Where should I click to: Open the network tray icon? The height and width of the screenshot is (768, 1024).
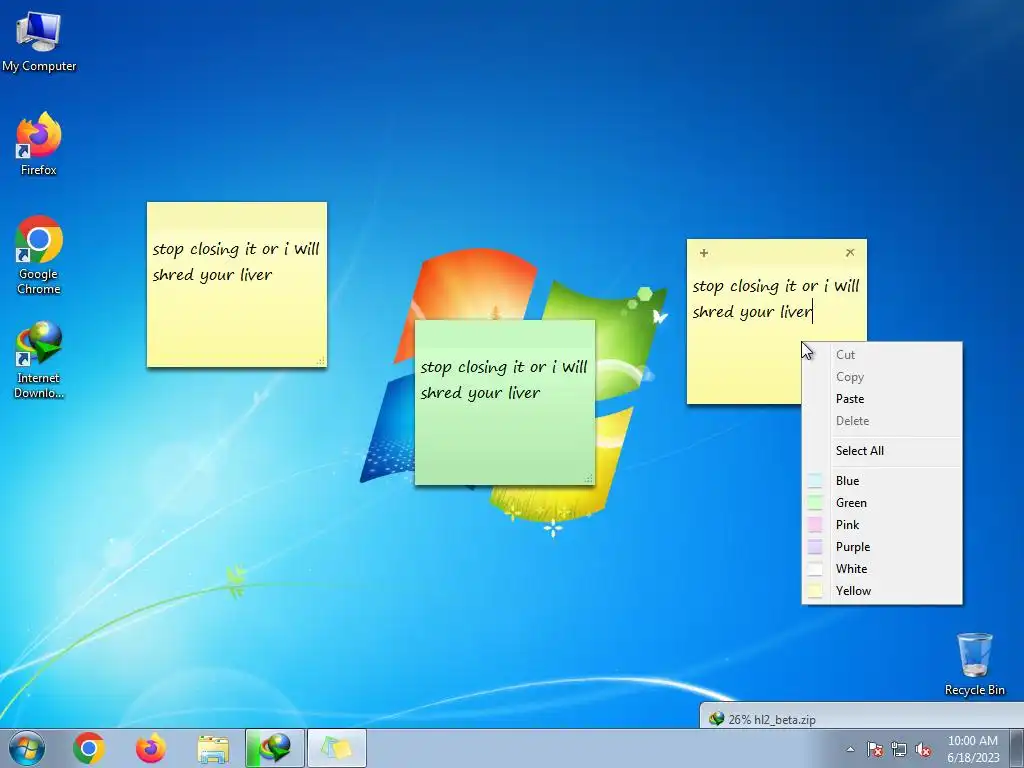click(899, 749)
